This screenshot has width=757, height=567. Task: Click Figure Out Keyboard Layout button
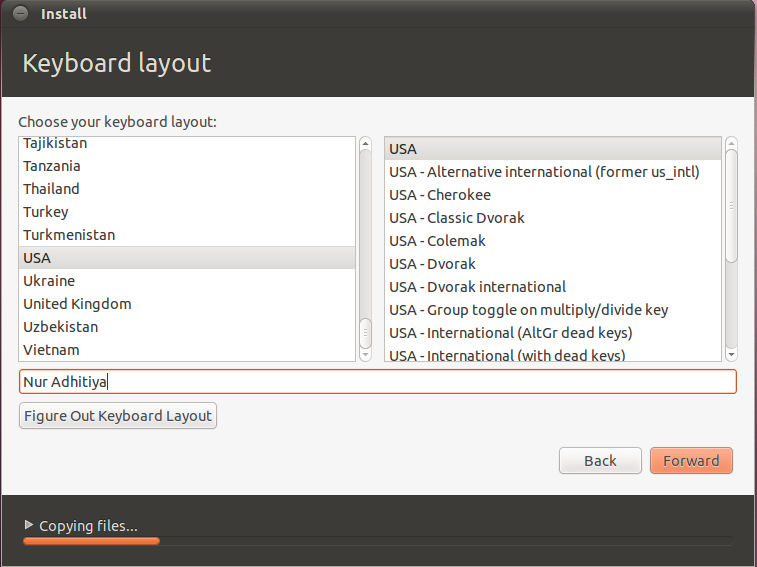[118, 416]
